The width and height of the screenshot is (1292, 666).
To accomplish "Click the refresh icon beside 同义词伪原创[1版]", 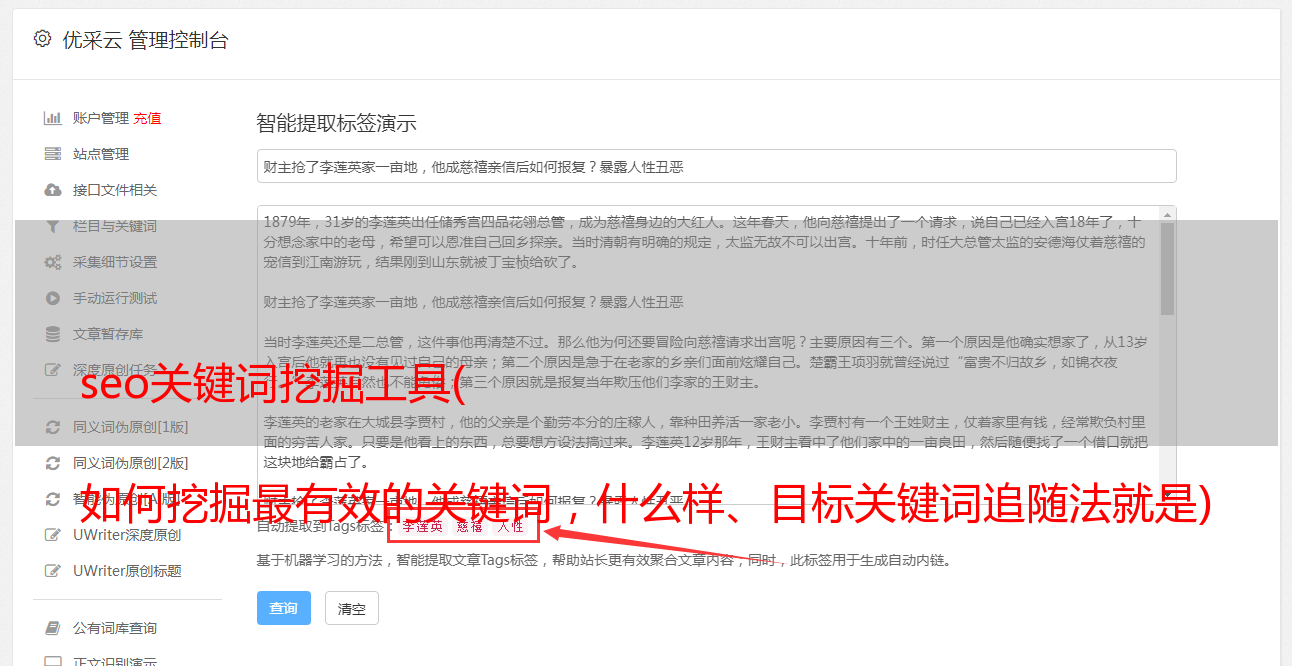I will (x=53, y=427).
